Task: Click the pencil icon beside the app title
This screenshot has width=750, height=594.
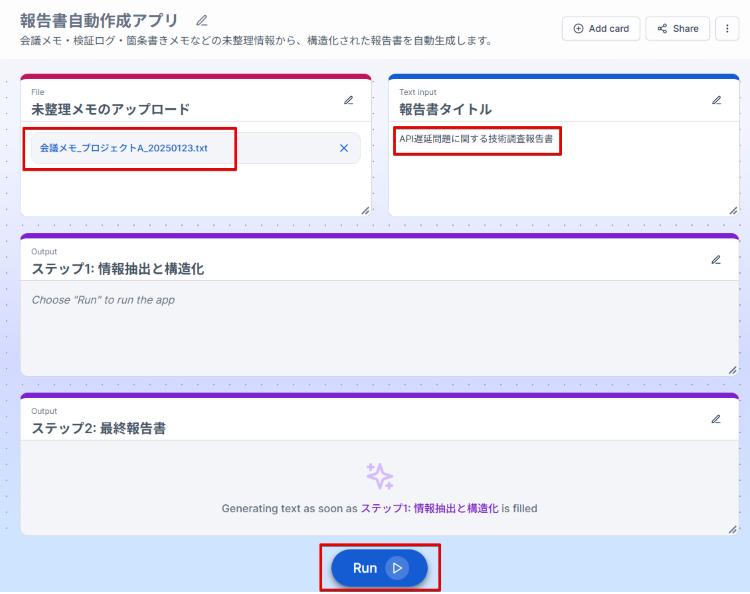Action: tap(202, 20)
